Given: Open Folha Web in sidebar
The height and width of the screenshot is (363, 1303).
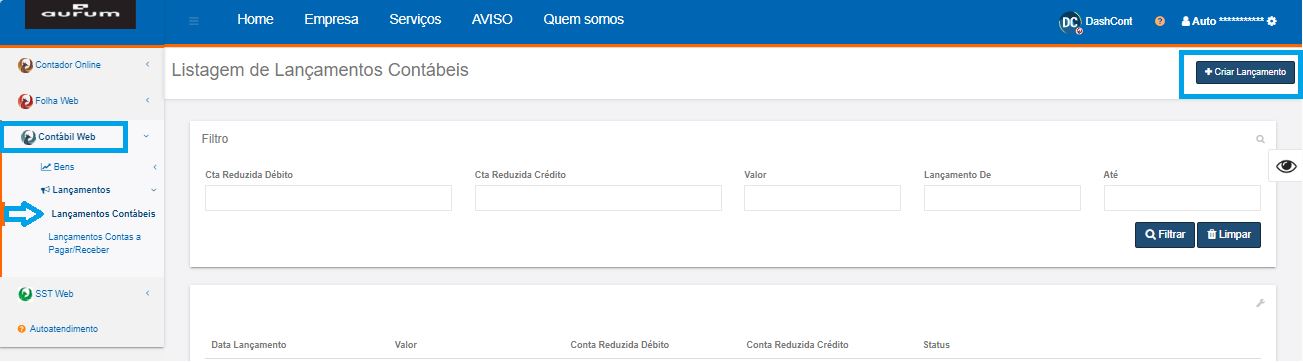Looking at the screenshot, I should pyautogui.click(x=56, y=101).
